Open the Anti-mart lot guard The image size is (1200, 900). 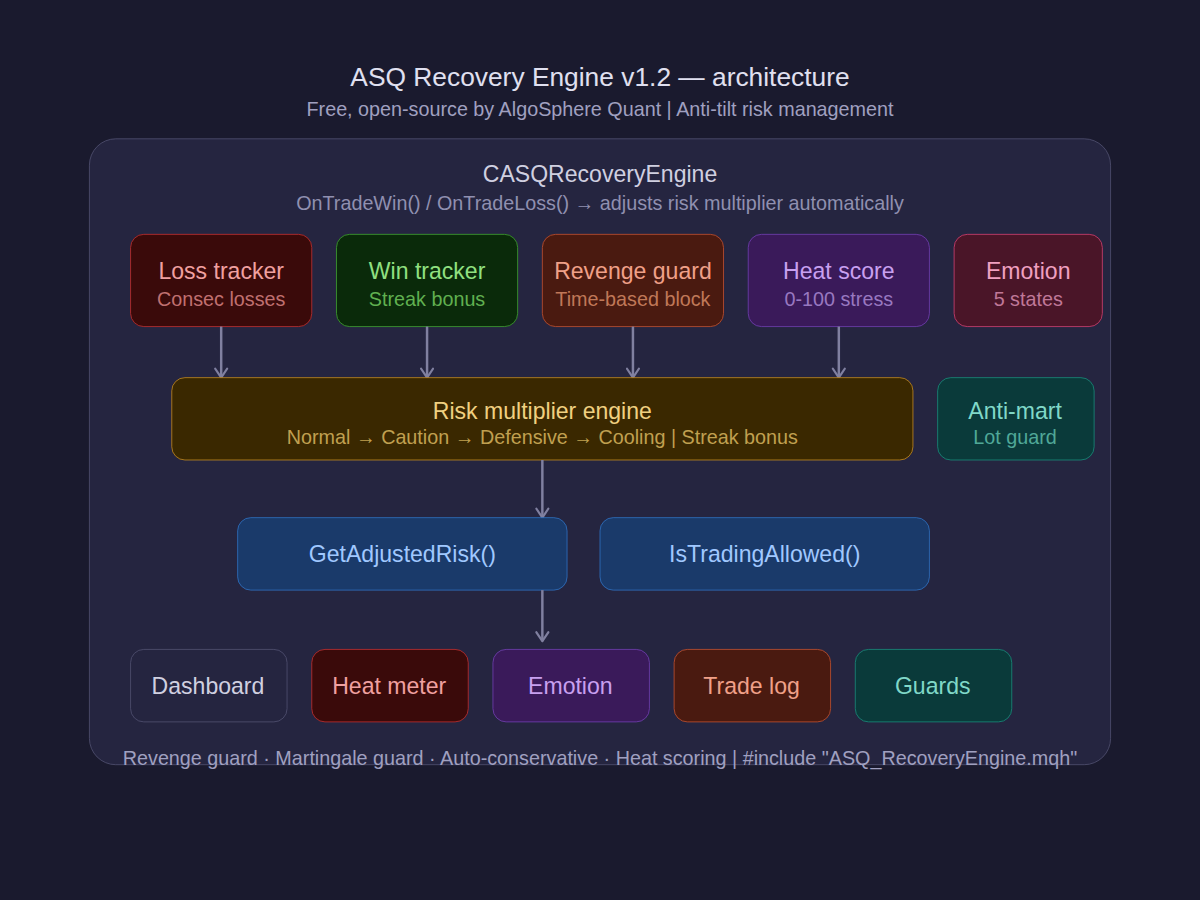pos(1015,419)
